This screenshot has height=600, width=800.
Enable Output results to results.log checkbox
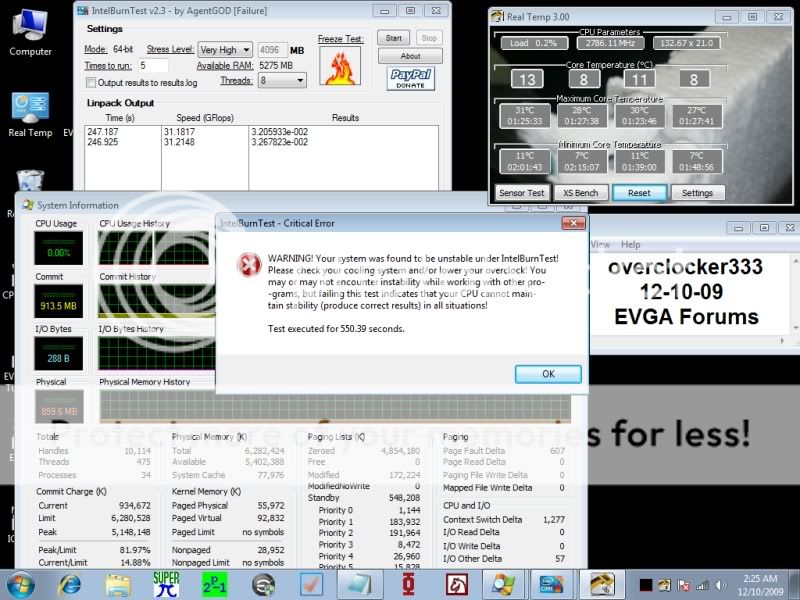pyautogui.click(x=92, y=82)
